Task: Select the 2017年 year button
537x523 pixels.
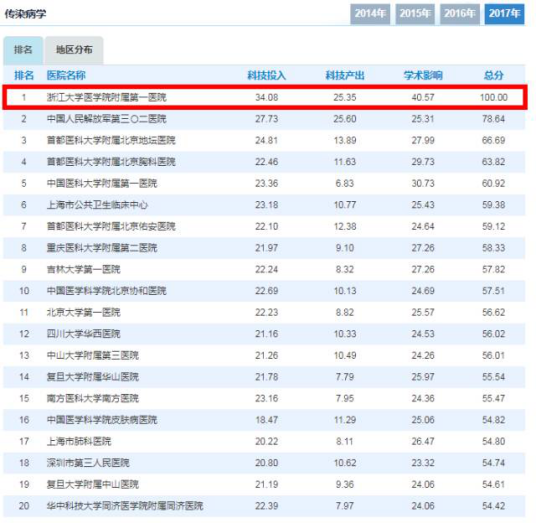Action: coord(504,14)
